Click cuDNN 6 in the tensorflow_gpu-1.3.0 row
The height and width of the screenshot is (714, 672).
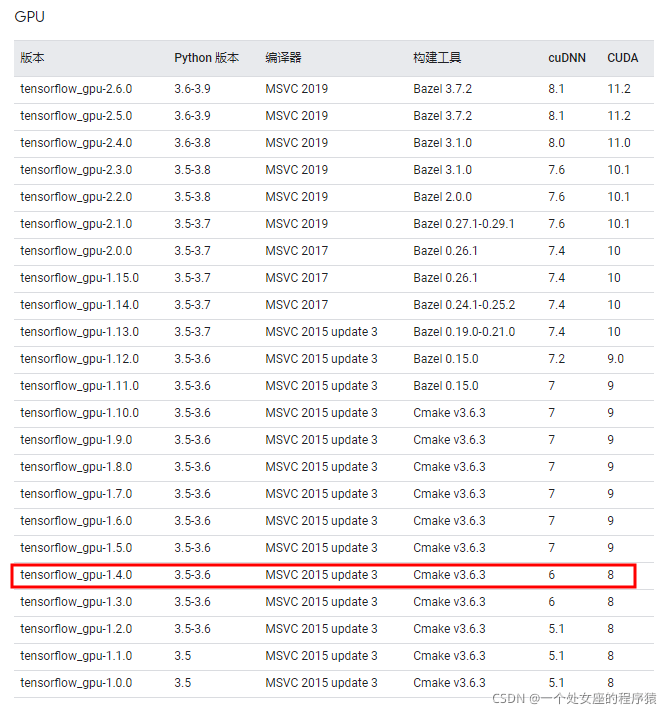(x=552, y=602)
